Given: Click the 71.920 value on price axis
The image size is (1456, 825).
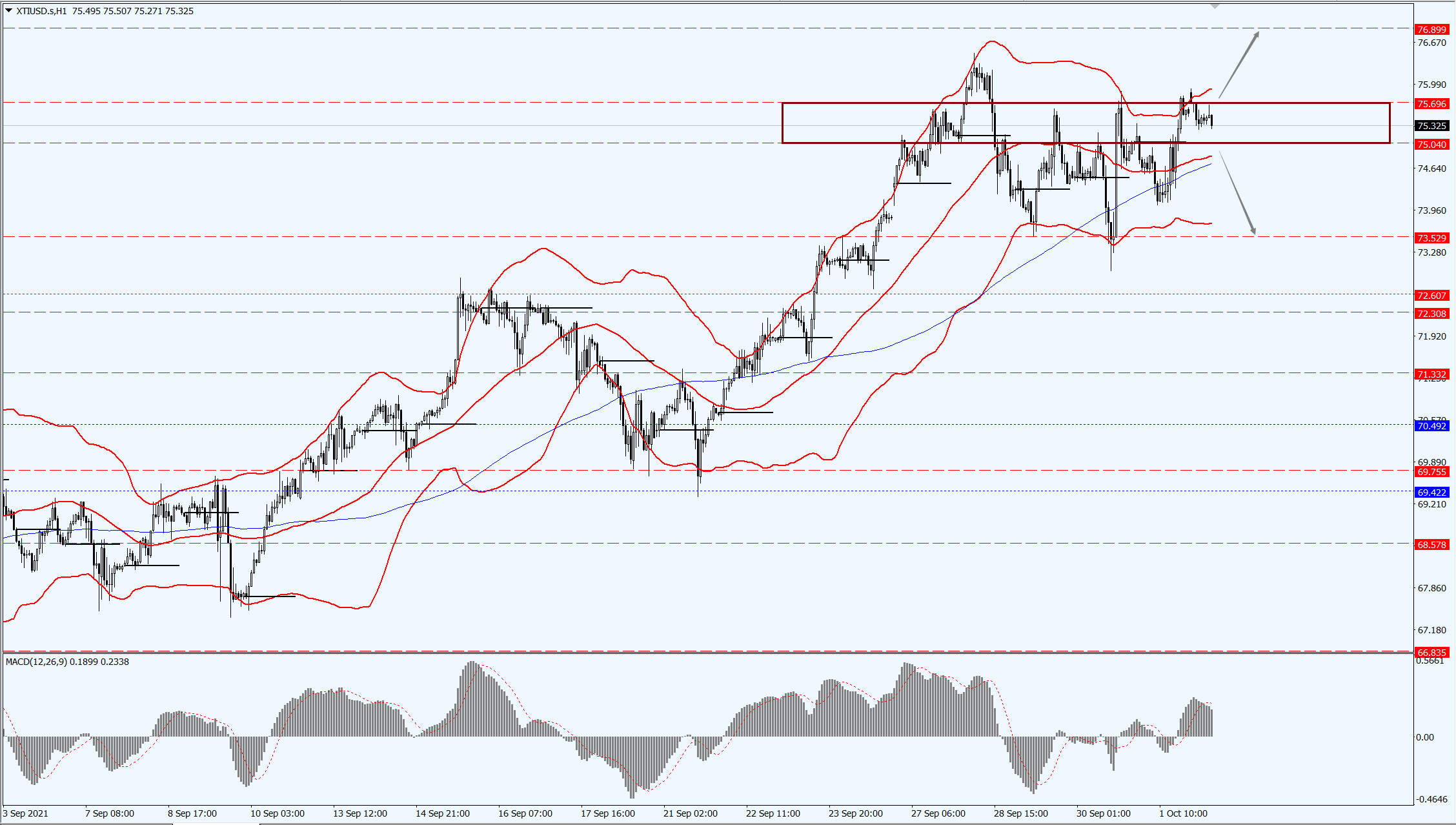Looking at the screenshot, I should coord(1431,336).
